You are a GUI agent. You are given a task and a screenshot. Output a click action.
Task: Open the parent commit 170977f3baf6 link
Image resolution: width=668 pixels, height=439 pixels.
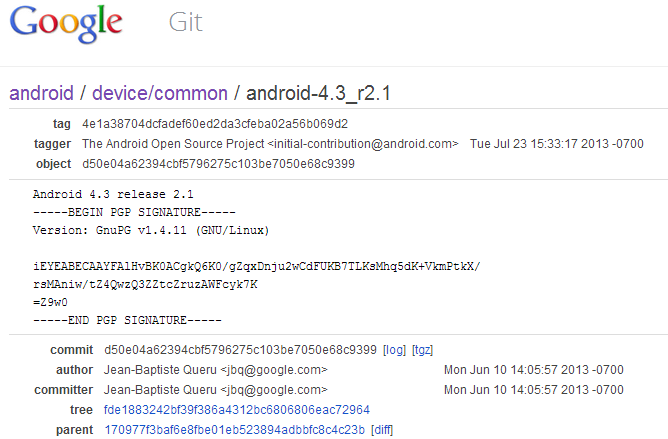coord(235,430)
